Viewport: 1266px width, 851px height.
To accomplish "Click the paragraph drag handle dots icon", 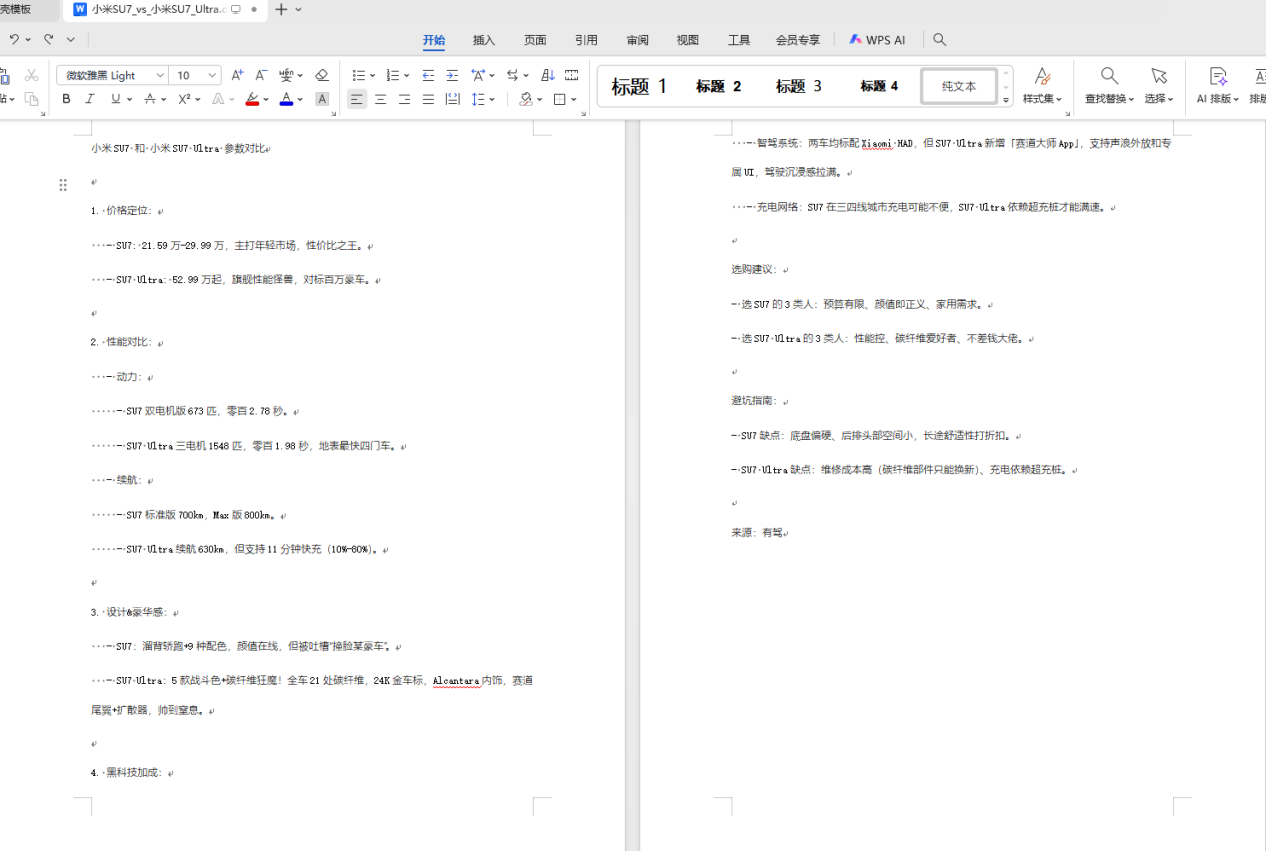I will [x=63, y=185].
